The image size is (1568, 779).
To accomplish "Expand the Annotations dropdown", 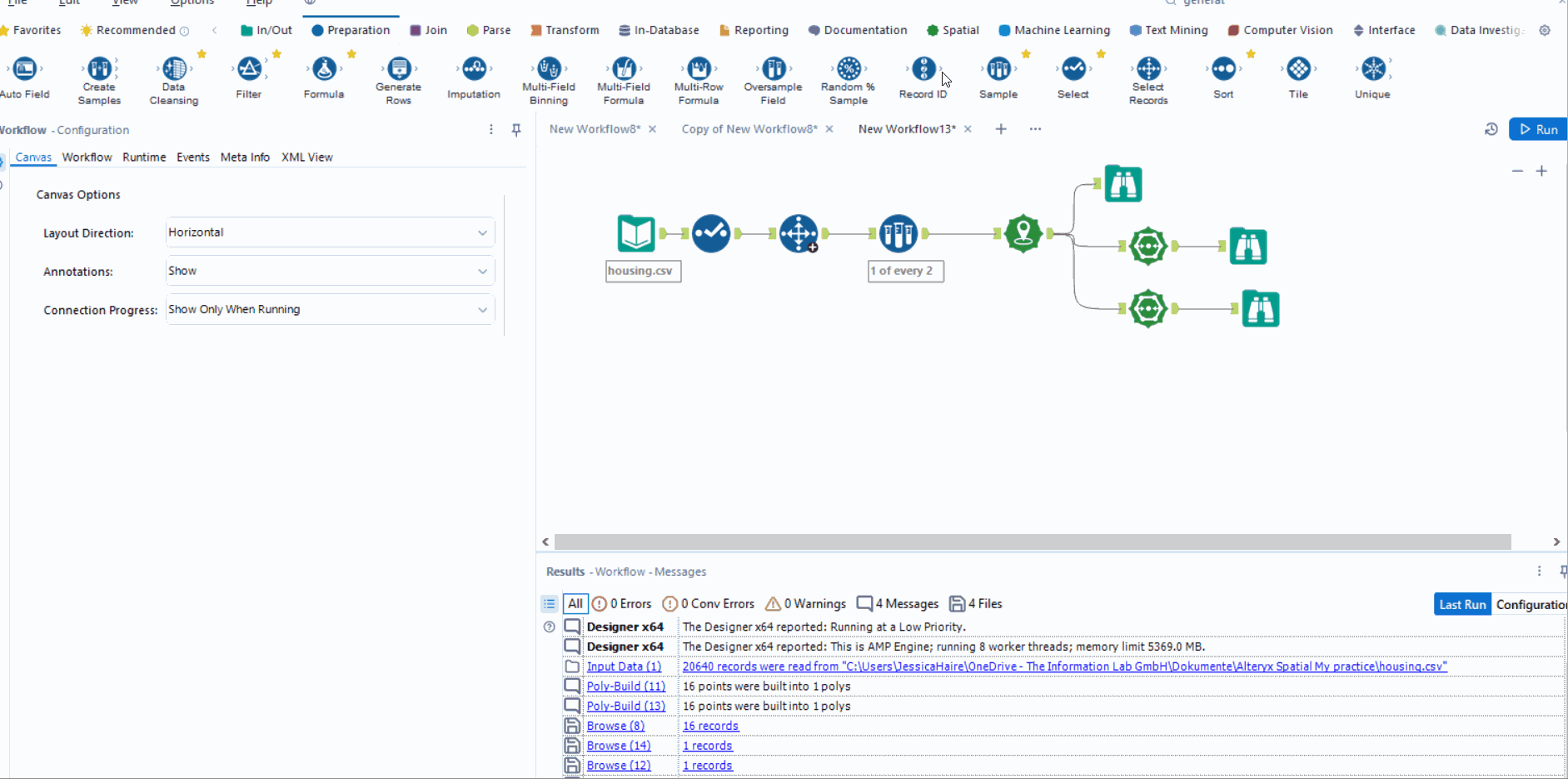I will pyautogui.click(x=330, y=271).
